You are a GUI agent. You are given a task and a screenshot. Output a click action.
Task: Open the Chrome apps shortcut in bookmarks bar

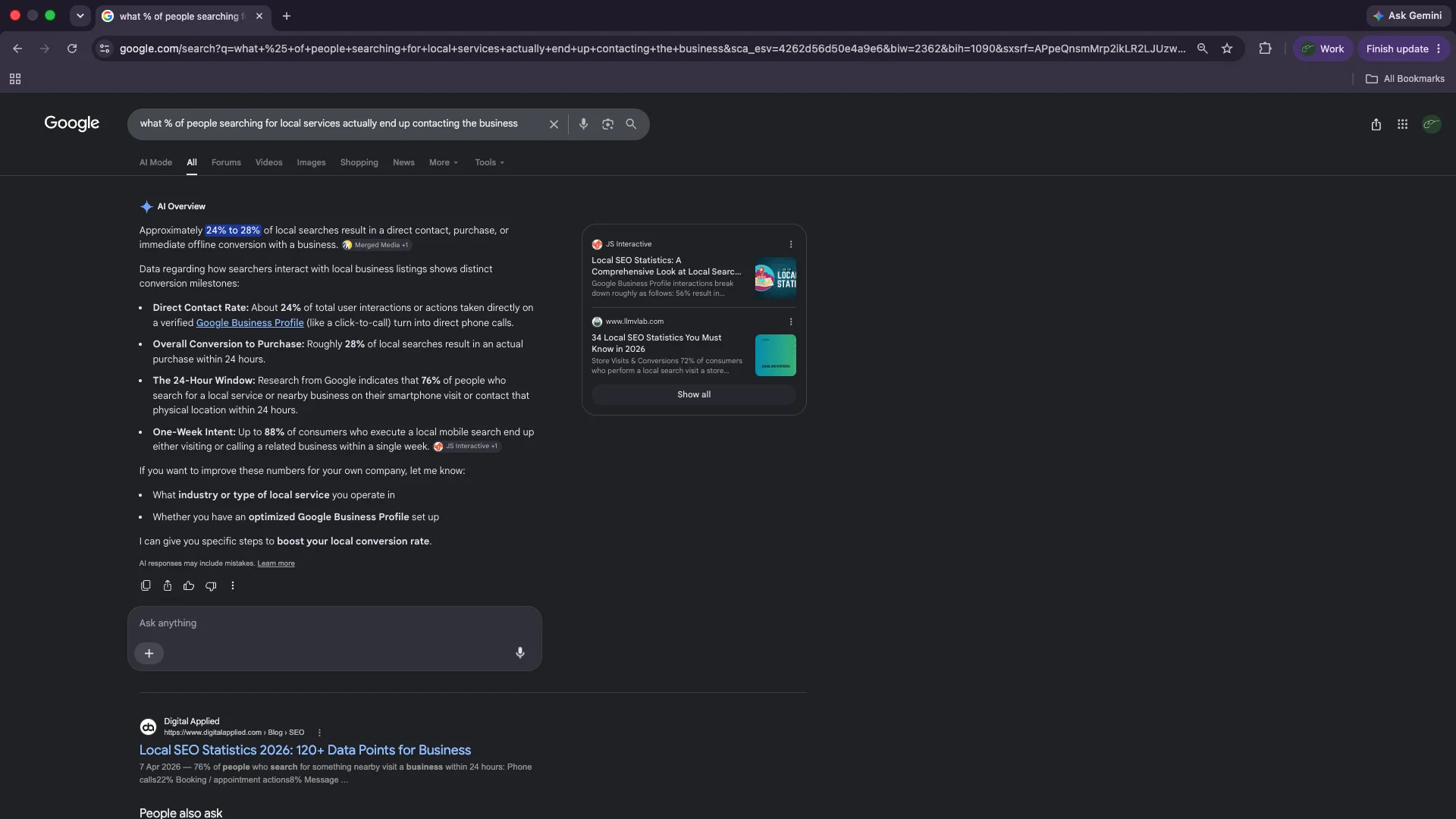pos(15,79)
